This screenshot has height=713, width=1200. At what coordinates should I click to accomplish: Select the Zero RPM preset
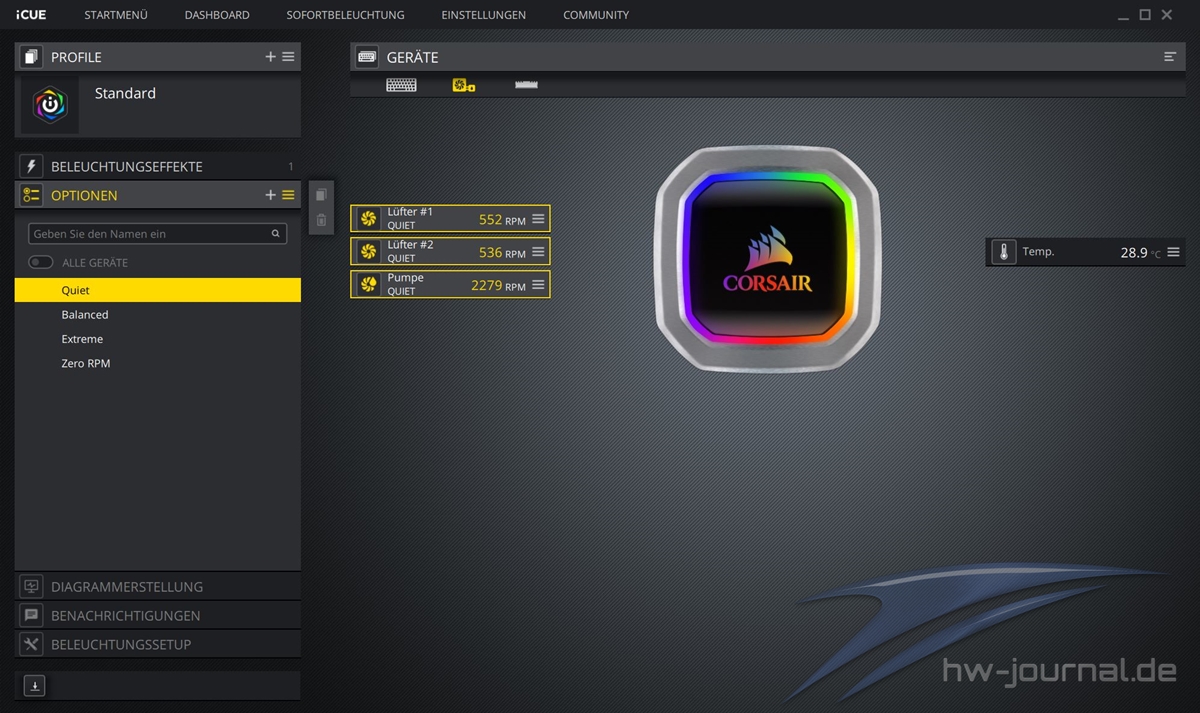click(x=86, y=364)
